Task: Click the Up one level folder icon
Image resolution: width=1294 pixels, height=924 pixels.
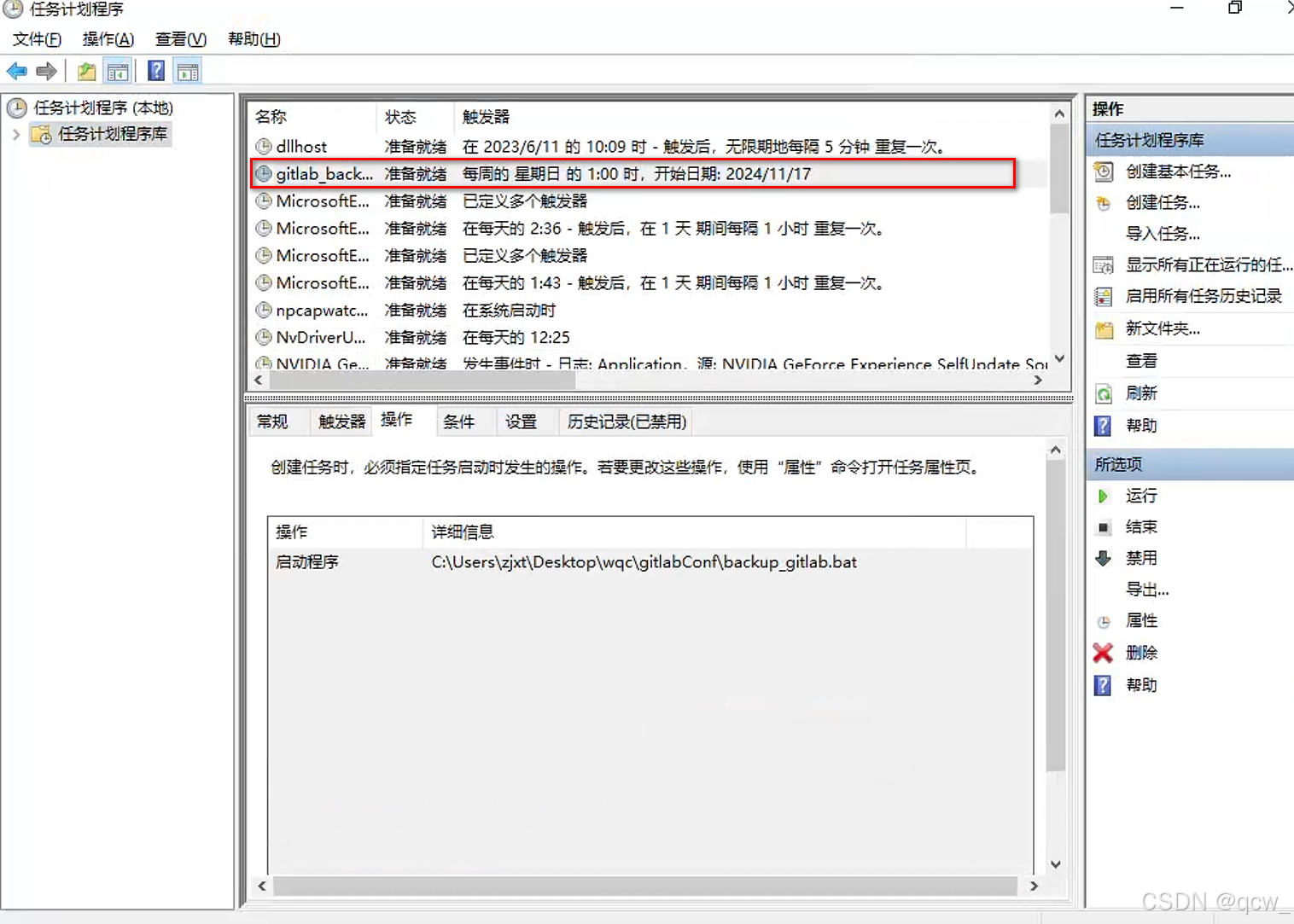Action: pos(86,71)
